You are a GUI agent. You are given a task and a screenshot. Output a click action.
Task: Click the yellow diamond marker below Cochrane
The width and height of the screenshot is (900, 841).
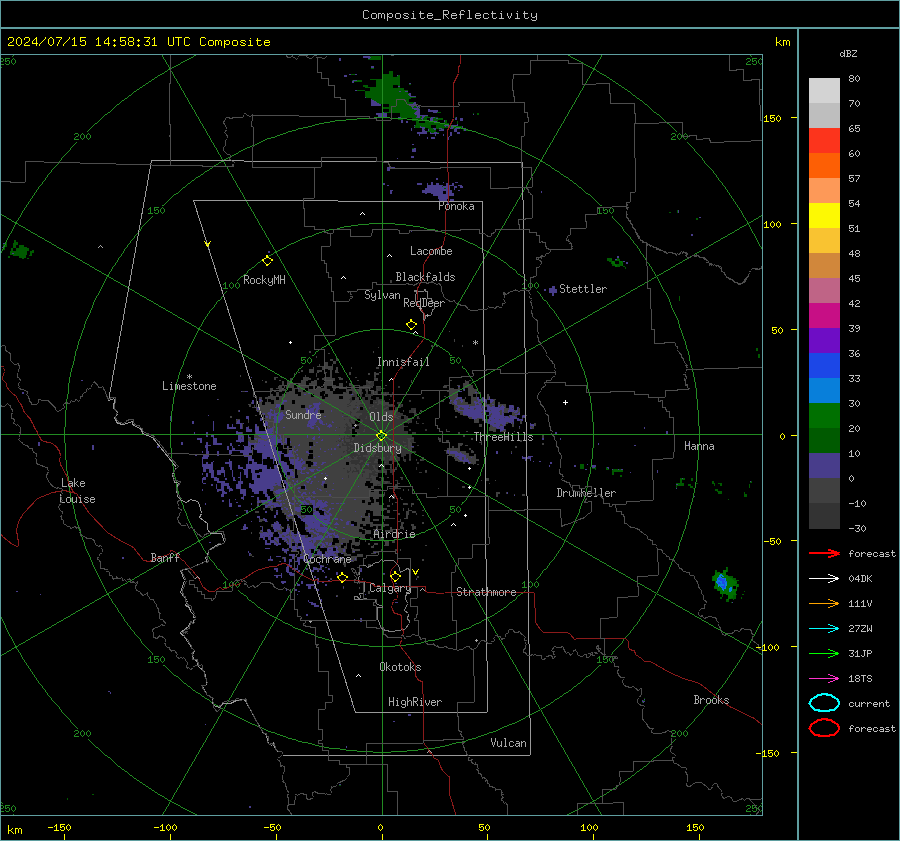coord(343,577)
